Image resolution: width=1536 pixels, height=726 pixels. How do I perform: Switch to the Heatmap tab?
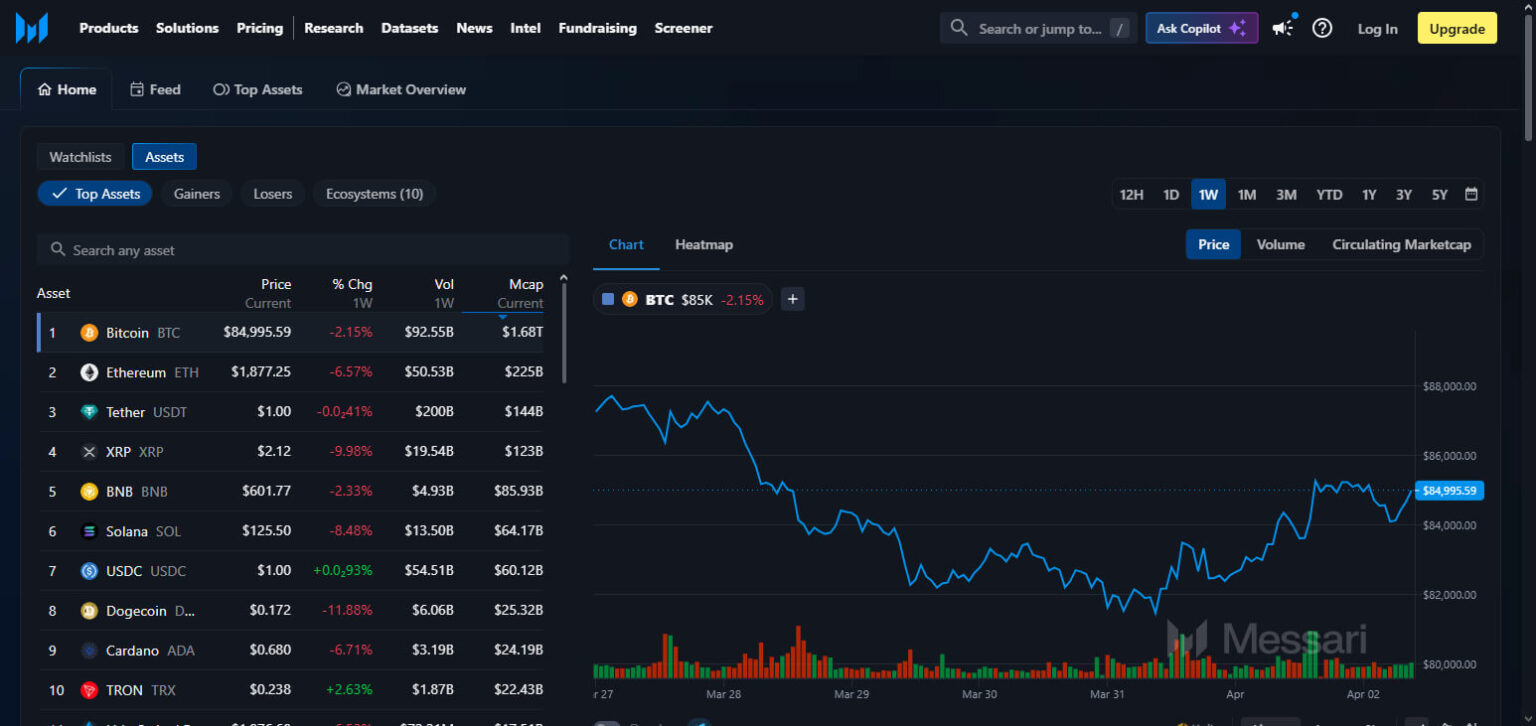pyautogui.click(x=703, y=244)
